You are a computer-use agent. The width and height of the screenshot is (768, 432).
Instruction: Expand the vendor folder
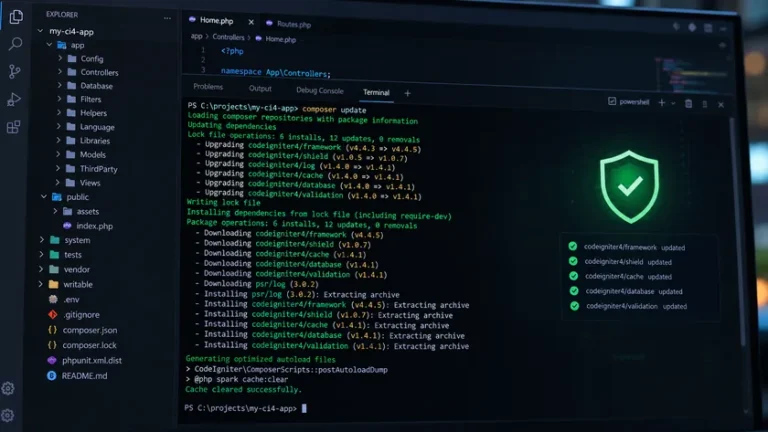click(41, 269)
